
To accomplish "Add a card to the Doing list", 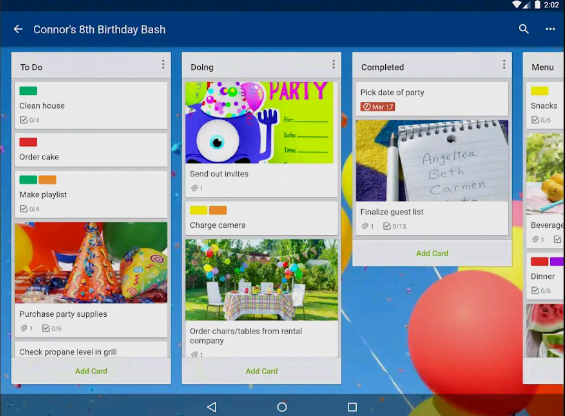I will pyautogui.click(x=262, y=371).
